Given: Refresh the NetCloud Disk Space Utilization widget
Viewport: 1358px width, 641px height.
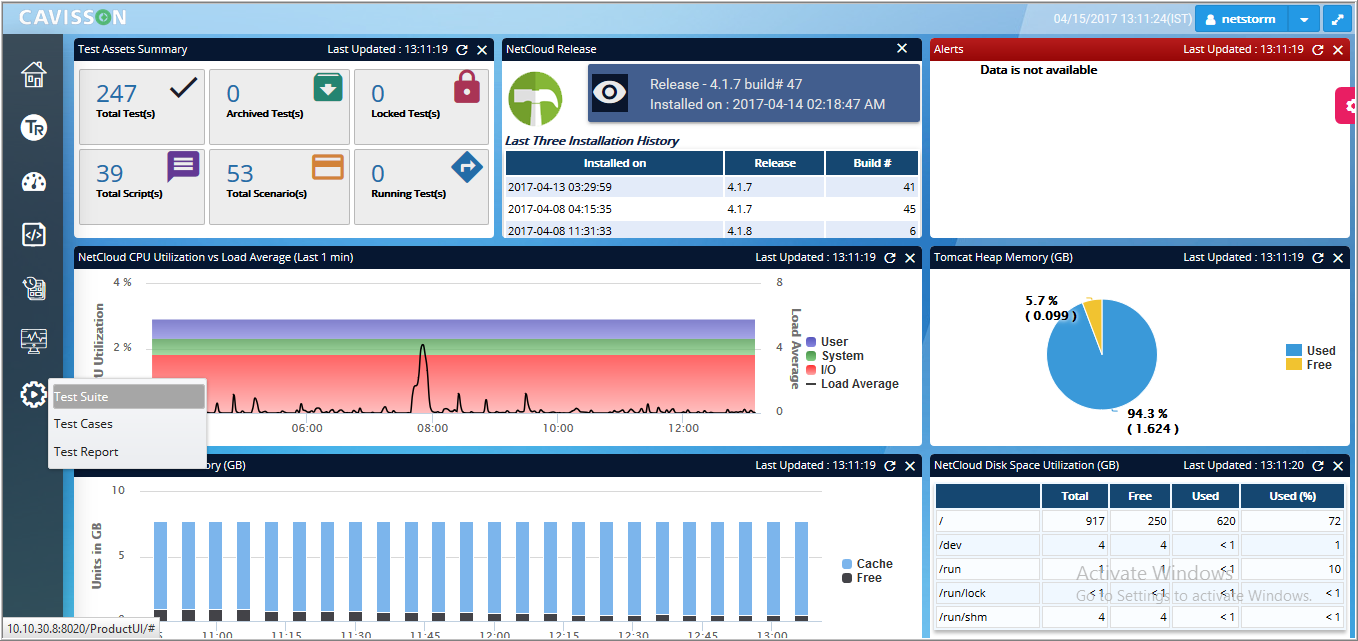Looking at the screenshot, I should coord(1318,465).
